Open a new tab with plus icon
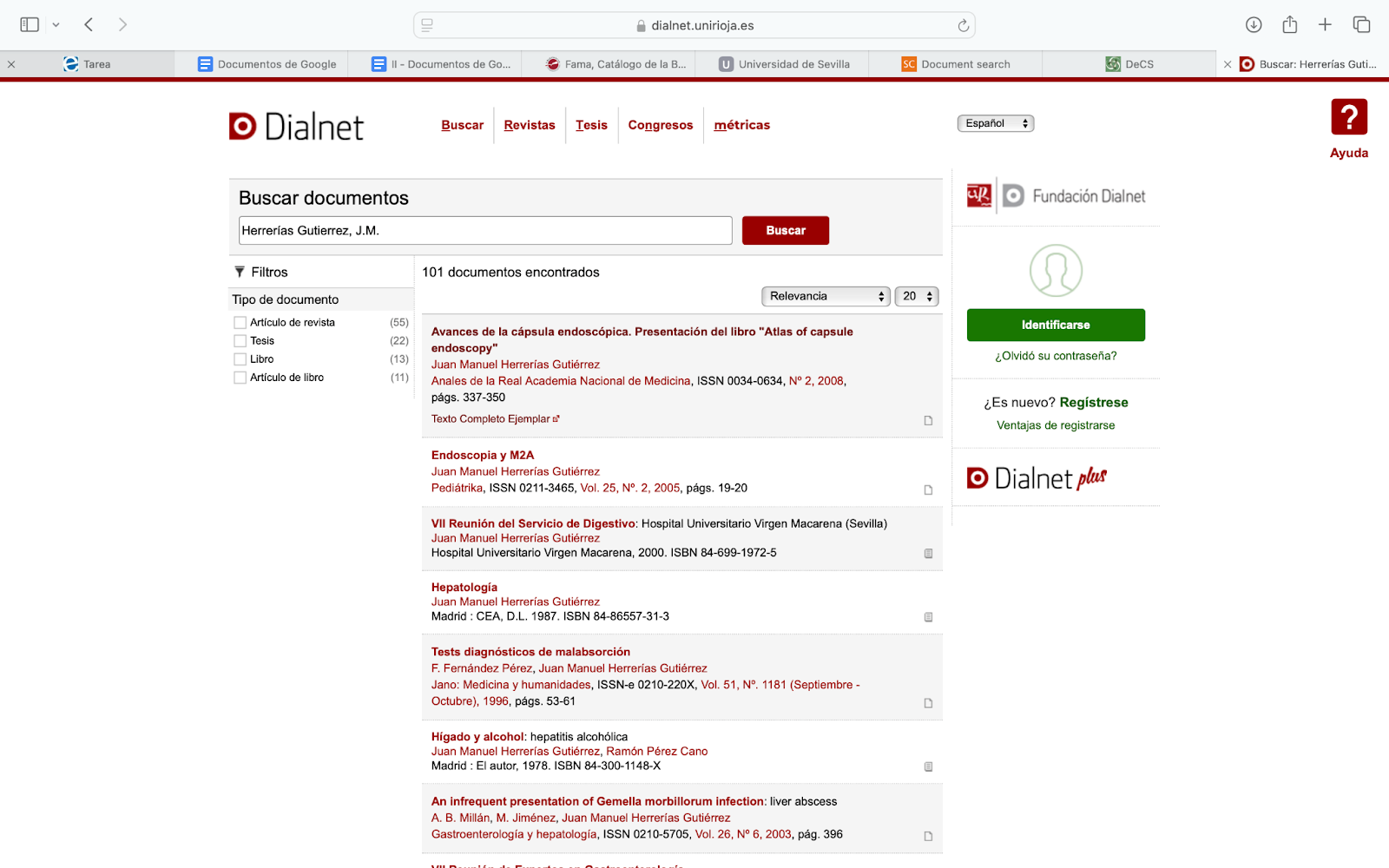The height and width of the screenshot is (868, 1389). click(1325, 25)
